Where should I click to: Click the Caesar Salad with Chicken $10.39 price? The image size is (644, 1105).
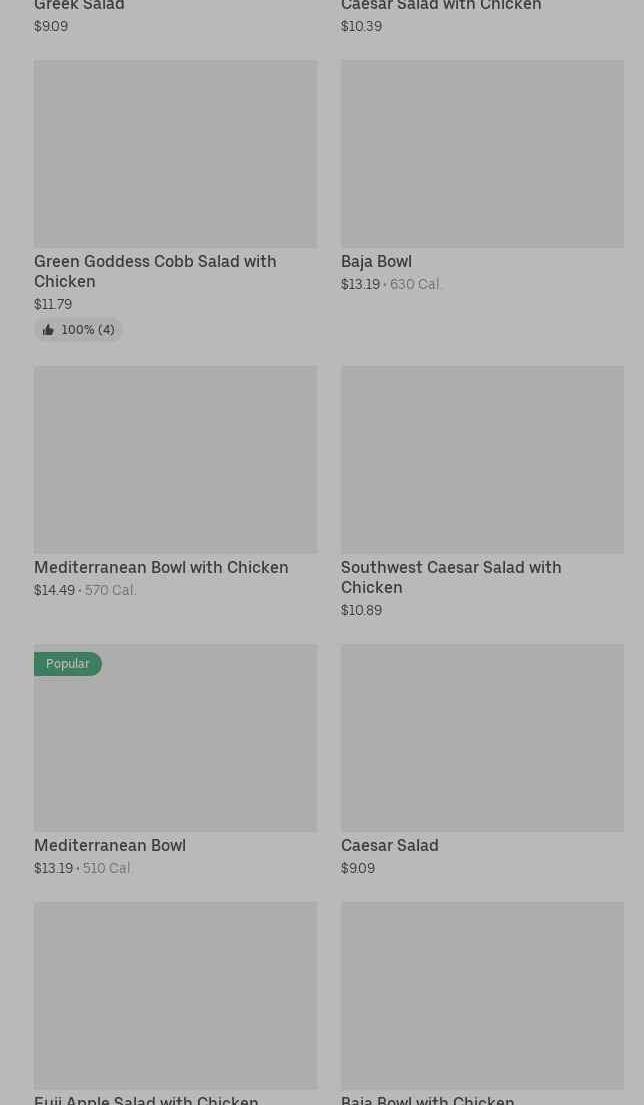pyautogui.click(x=361, y=26)
